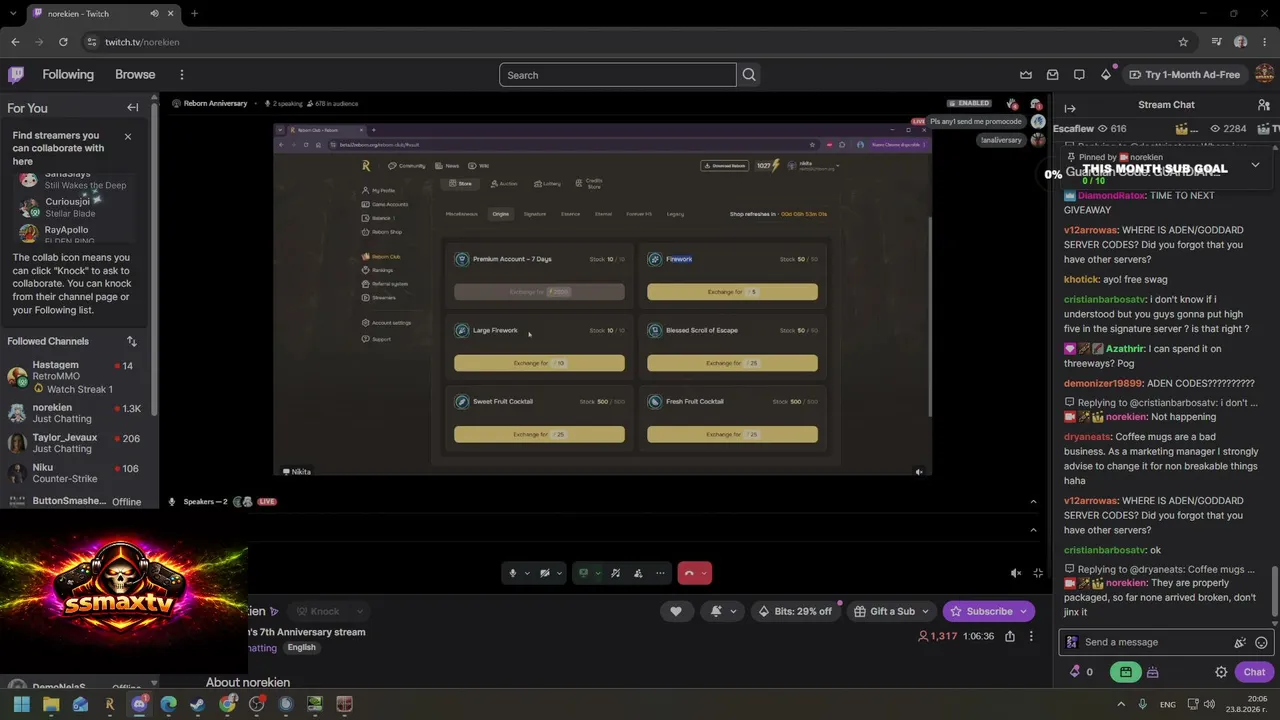Open the screen share options arrow

pos(598,573)
